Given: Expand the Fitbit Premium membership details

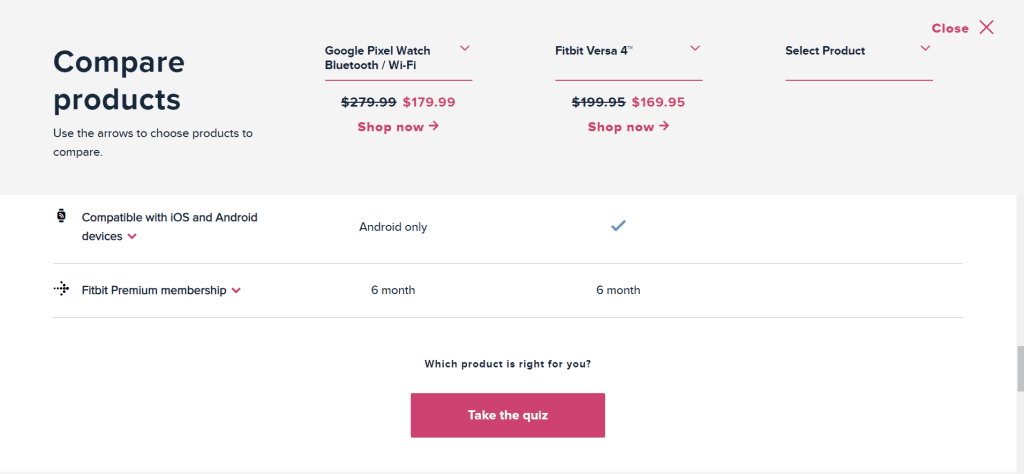Looking at the screenshot, I should [x=236, y=291].
